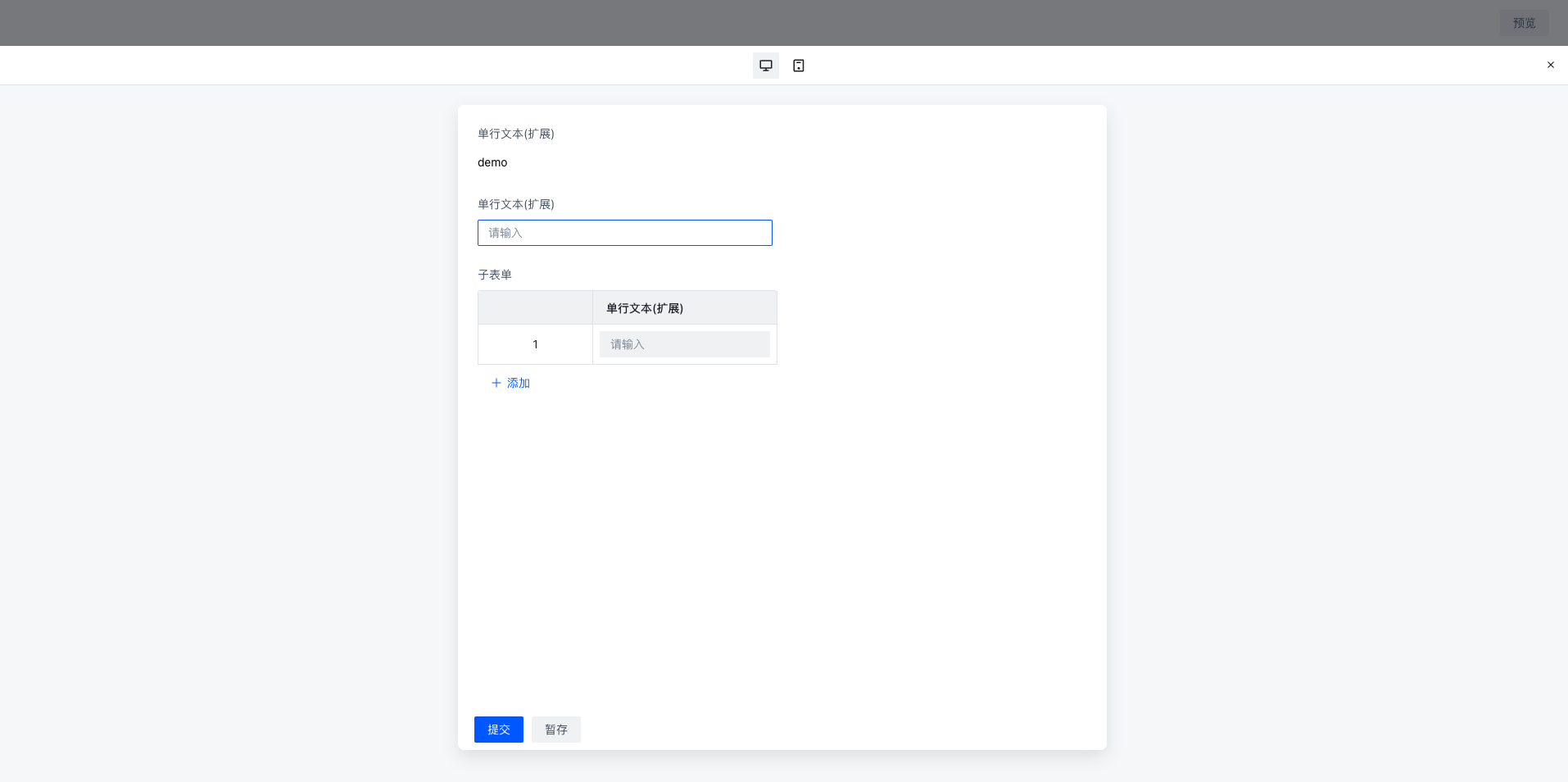Click the empty subform index header cell
The height and width of the screenshot is (782, 1568).
(535, 308)
